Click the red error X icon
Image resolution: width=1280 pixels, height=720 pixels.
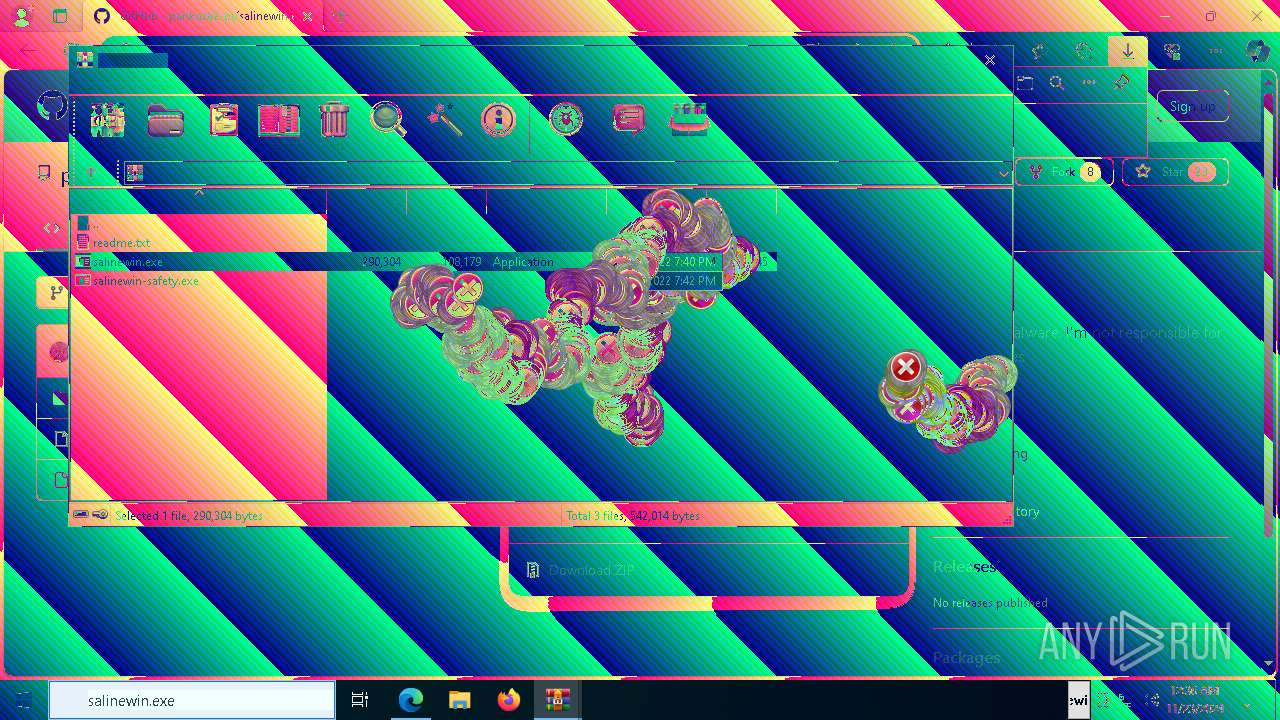(x=906, y=367)
